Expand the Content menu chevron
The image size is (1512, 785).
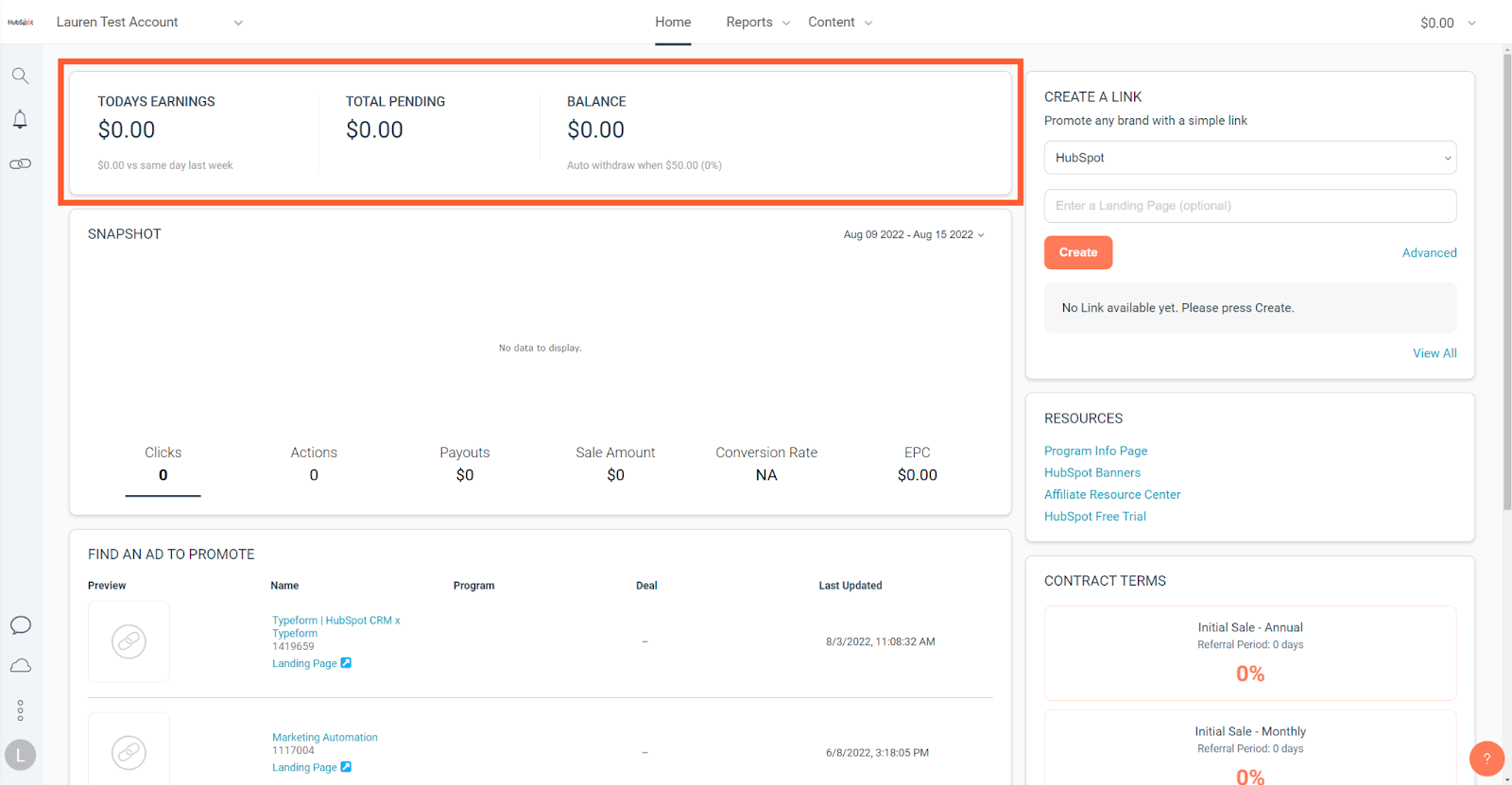(868, 23)
